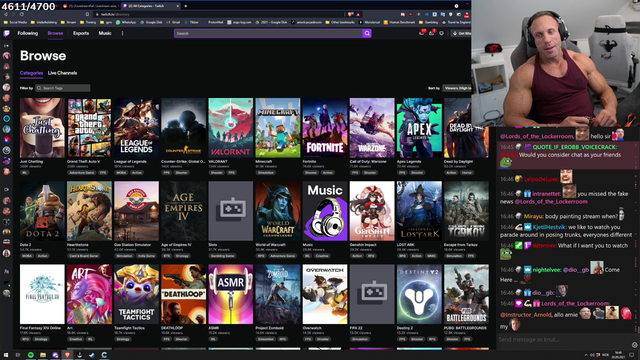Open the ASMR category cover
The height and width of the screenshot is (360, 640).
pos(231,294)
